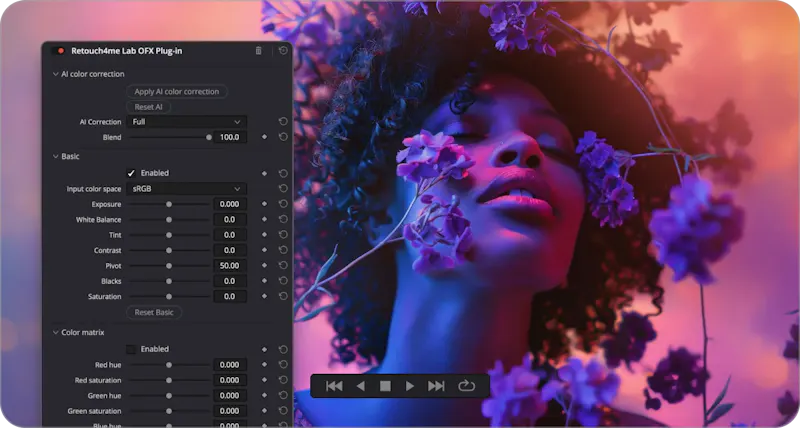Viewport: 800px width, 428px height.
Task: Adjust the Blend slider
Action: coord(169,137)
